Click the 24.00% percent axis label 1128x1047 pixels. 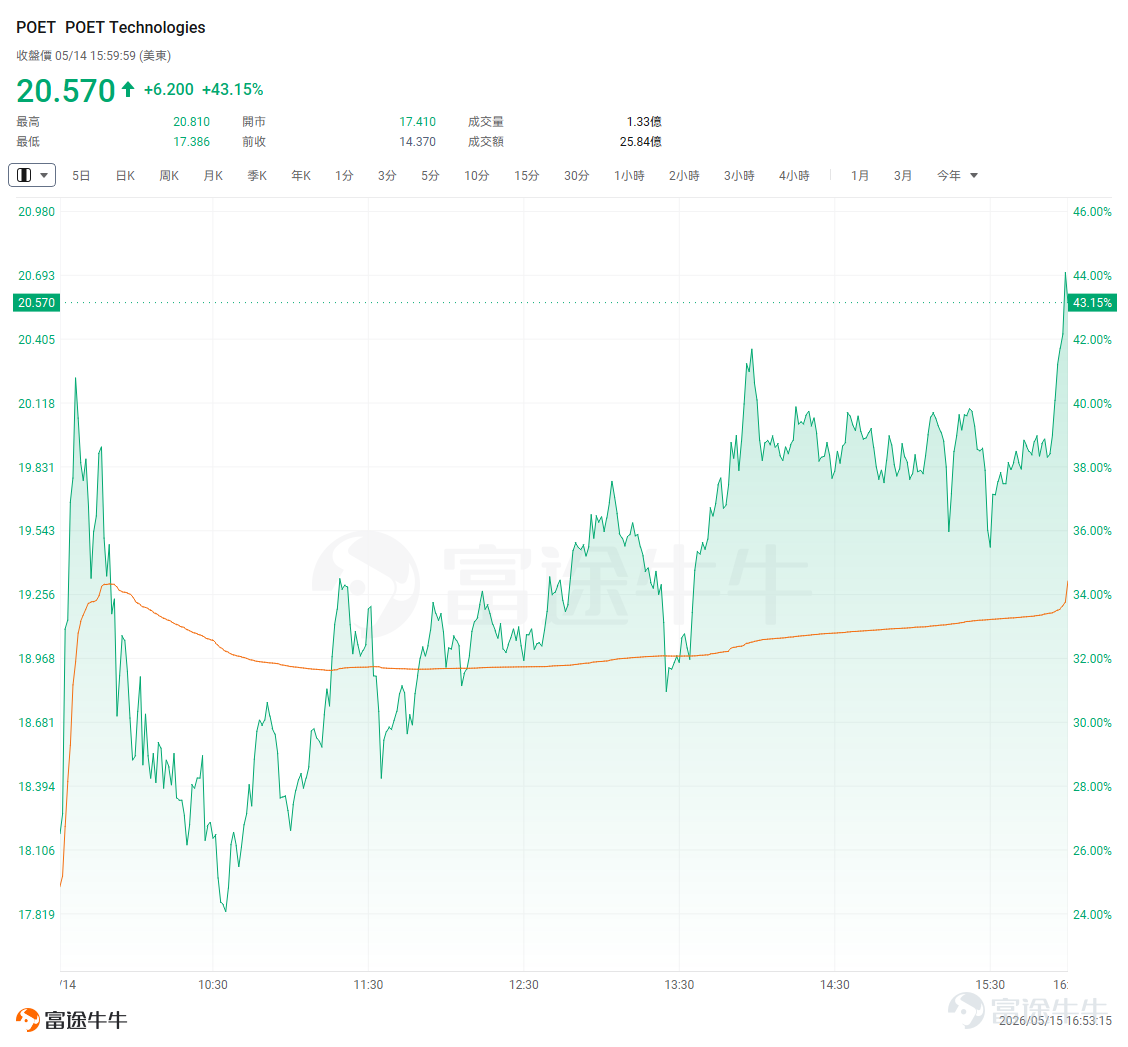pos(1092,915)
